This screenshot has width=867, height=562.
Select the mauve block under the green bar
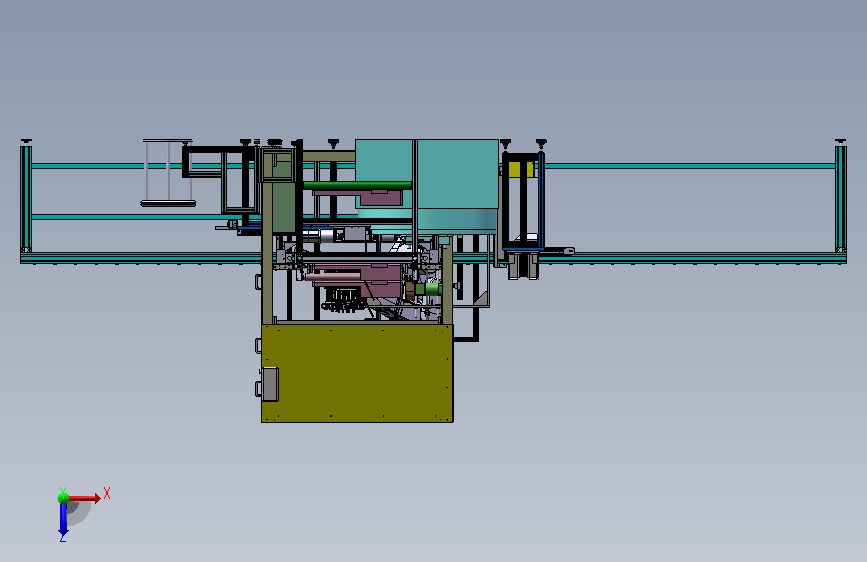(380, 197)
